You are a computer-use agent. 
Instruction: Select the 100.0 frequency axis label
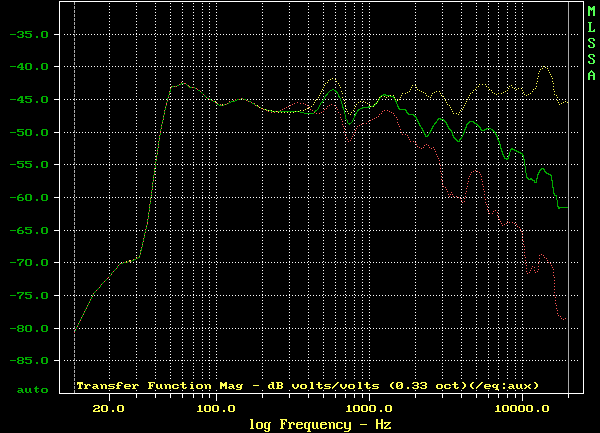tap(215, 409)
